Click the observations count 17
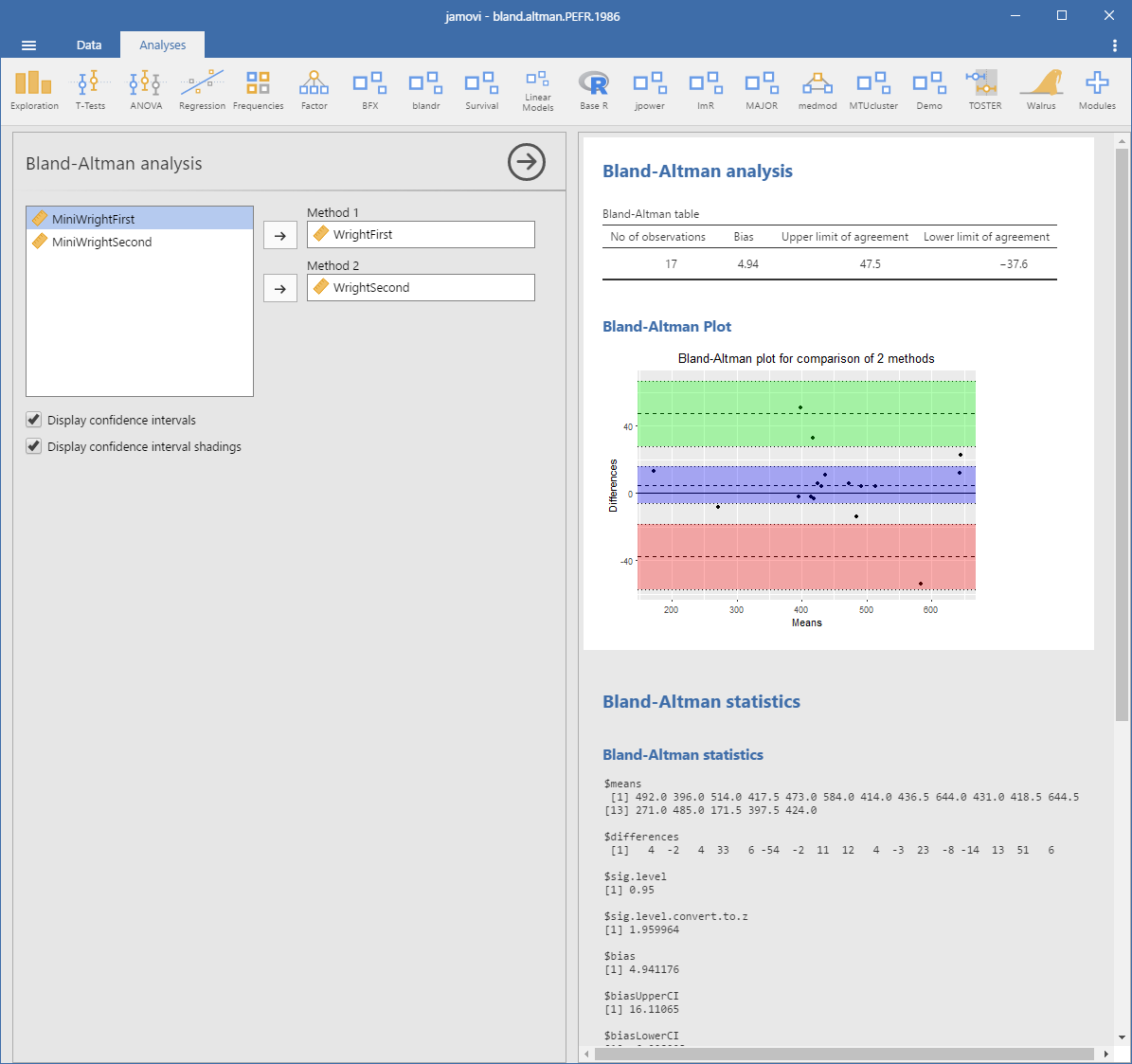 672,264
